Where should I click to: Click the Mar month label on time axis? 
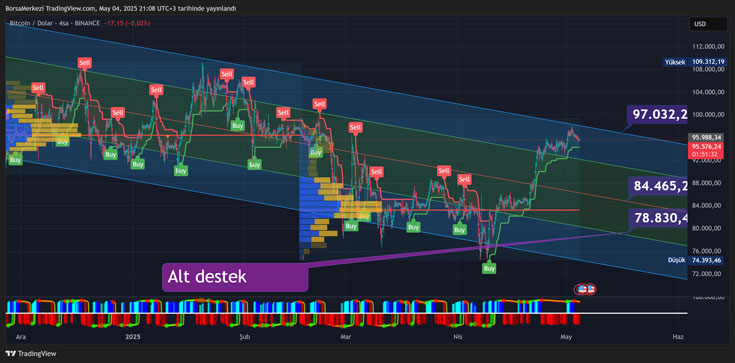(x=347, y=337)
